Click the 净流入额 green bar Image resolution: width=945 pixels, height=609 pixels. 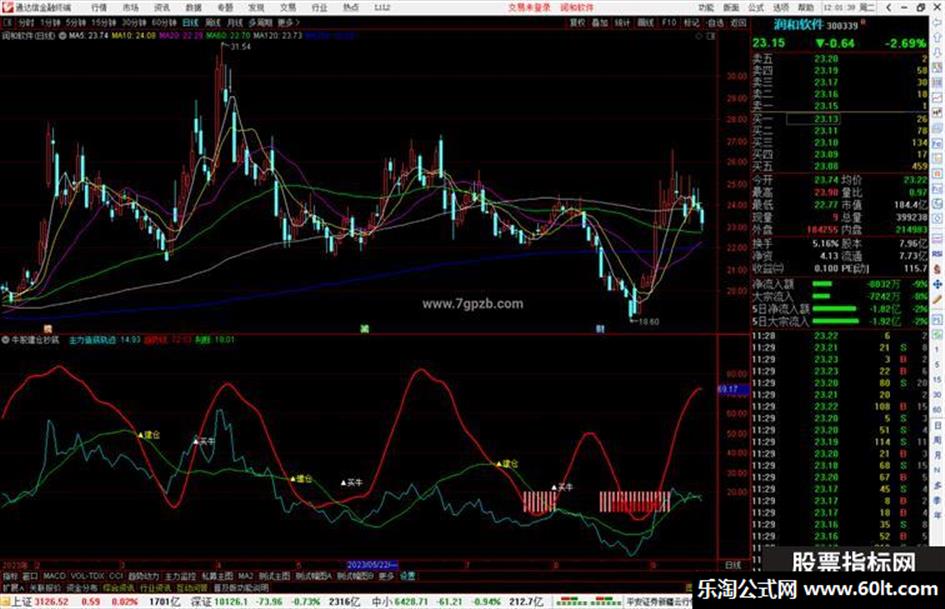point(822,283)
